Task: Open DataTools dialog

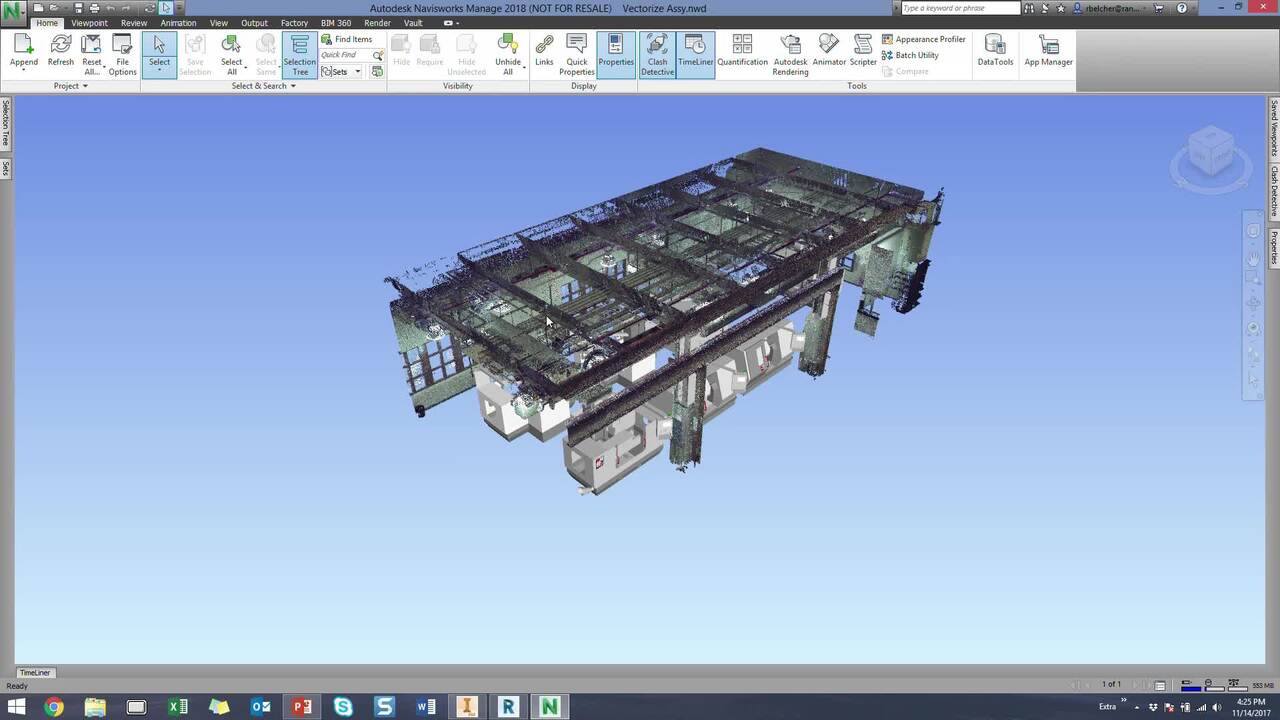Action: click(x=995, y=51)
